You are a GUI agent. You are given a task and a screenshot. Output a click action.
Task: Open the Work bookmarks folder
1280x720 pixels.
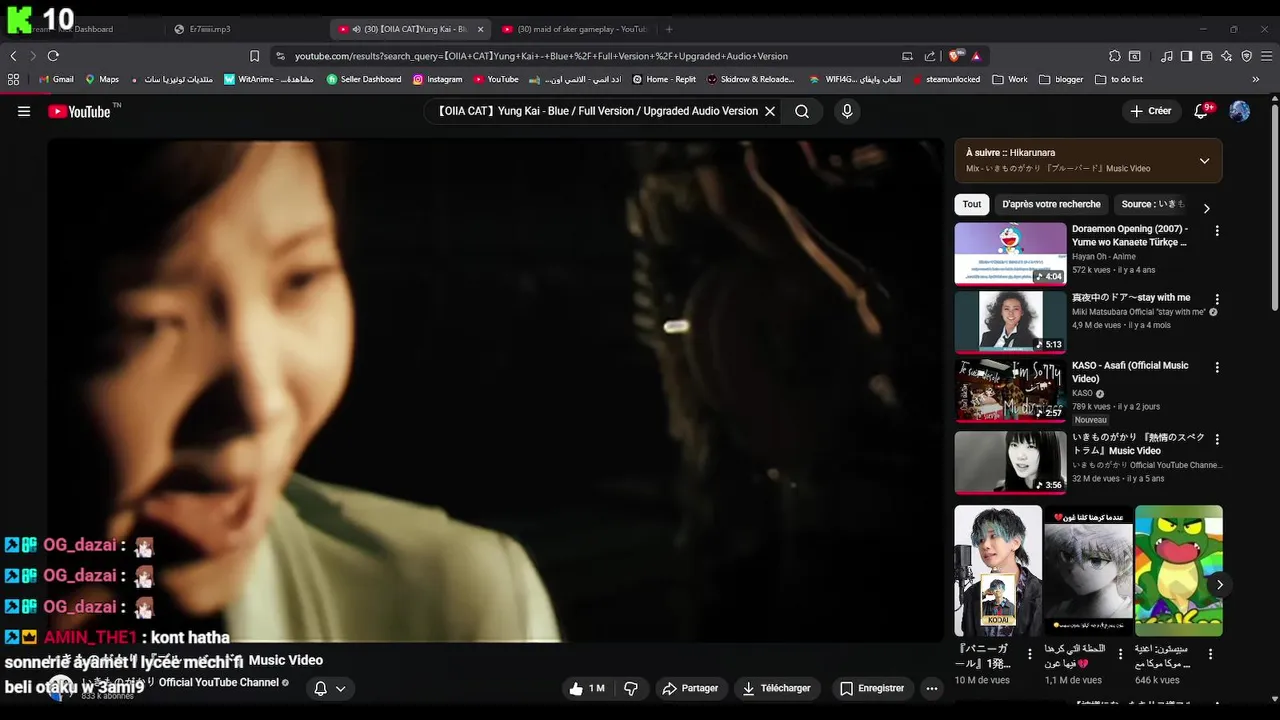[x=1010, y=79]
